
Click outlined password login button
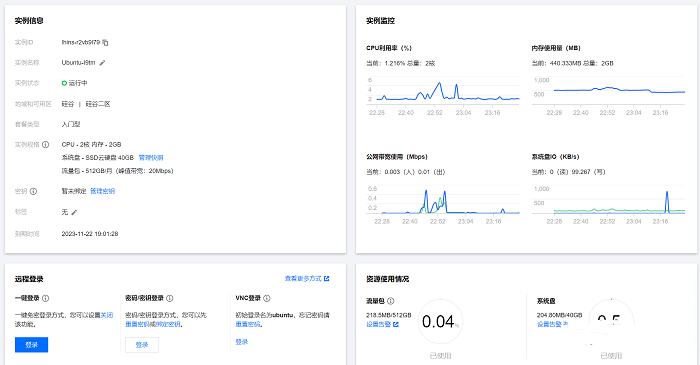[x=142, y=345]
